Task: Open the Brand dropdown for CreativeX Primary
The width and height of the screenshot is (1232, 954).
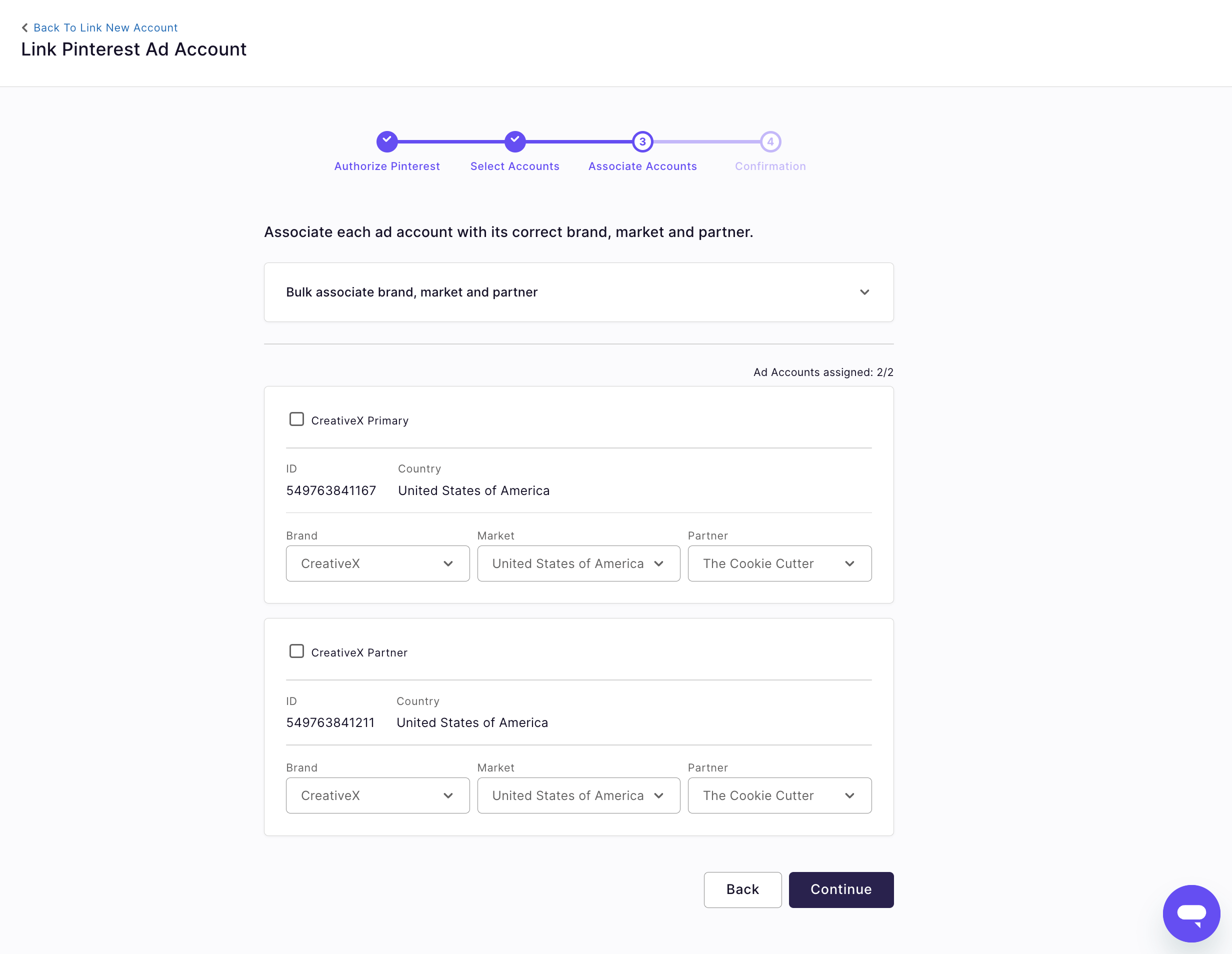Action: (x=377, y=563)
